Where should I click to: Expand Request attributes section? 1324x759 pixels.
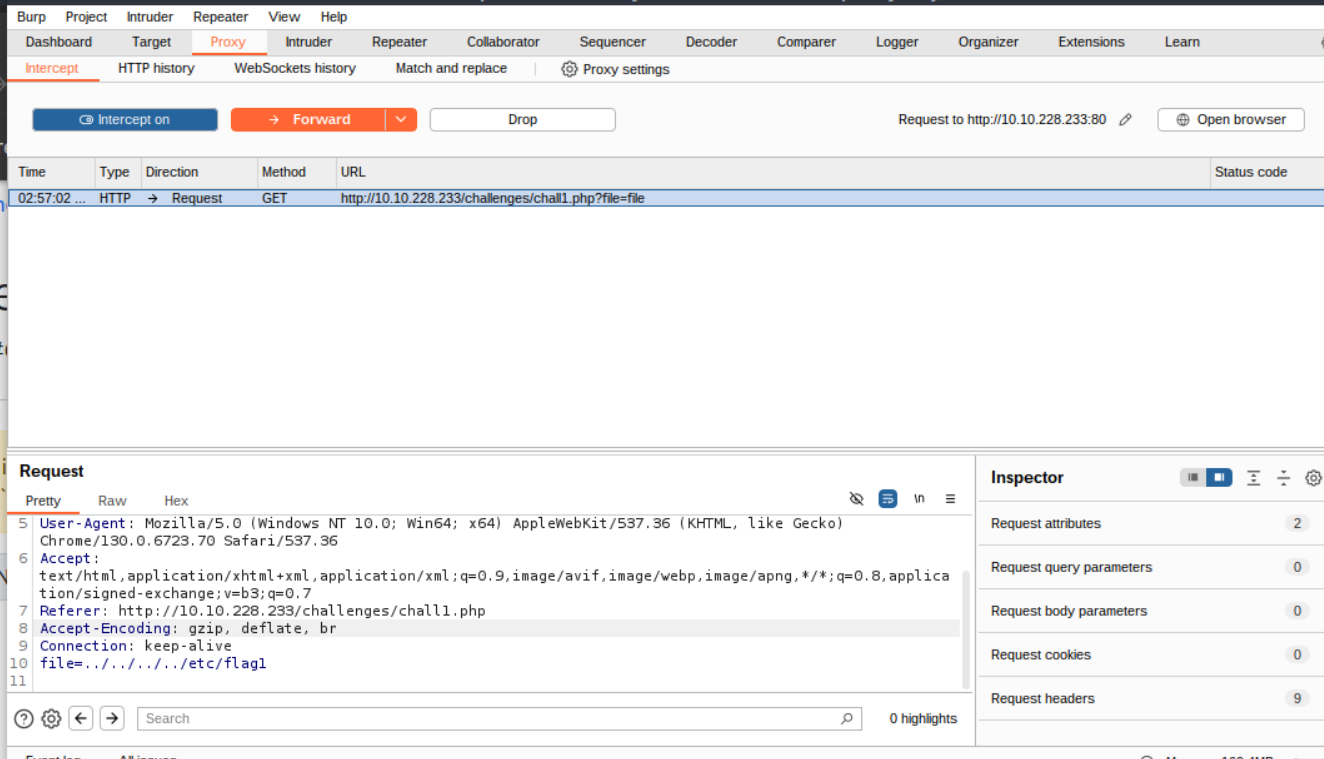coord(1150,523)
